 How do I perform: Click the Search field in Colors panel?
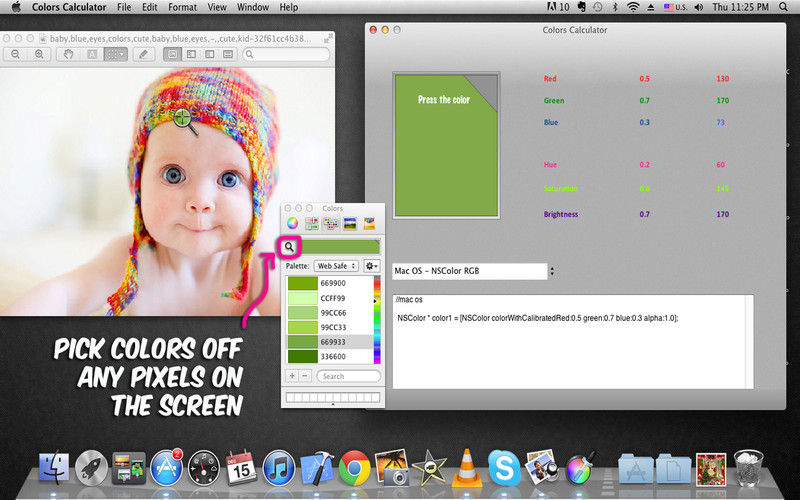point(348,376)
